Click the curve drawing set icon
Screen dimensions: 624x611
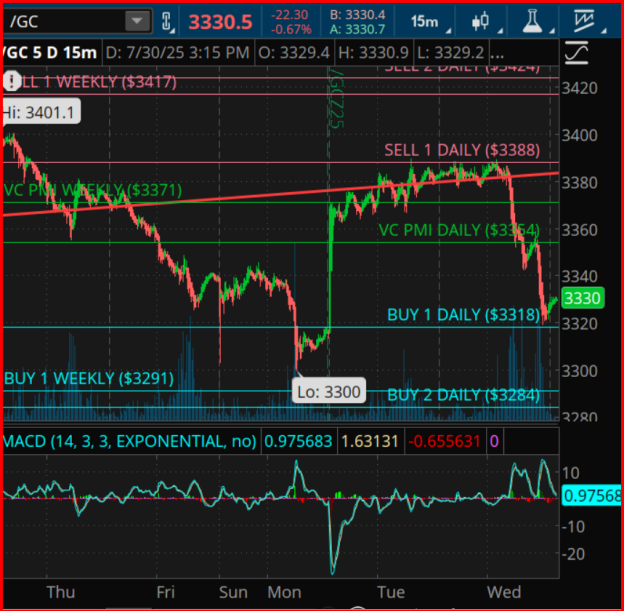coord(577,53)
